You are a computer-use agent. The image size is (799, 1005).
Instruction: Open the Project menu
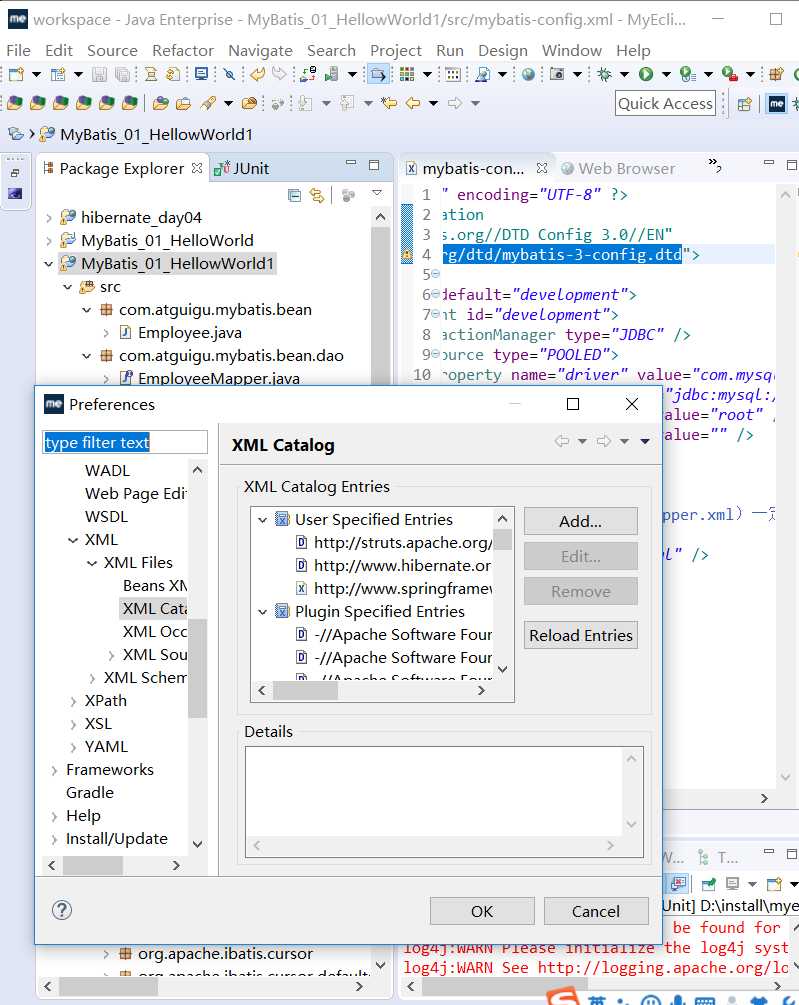395,50
